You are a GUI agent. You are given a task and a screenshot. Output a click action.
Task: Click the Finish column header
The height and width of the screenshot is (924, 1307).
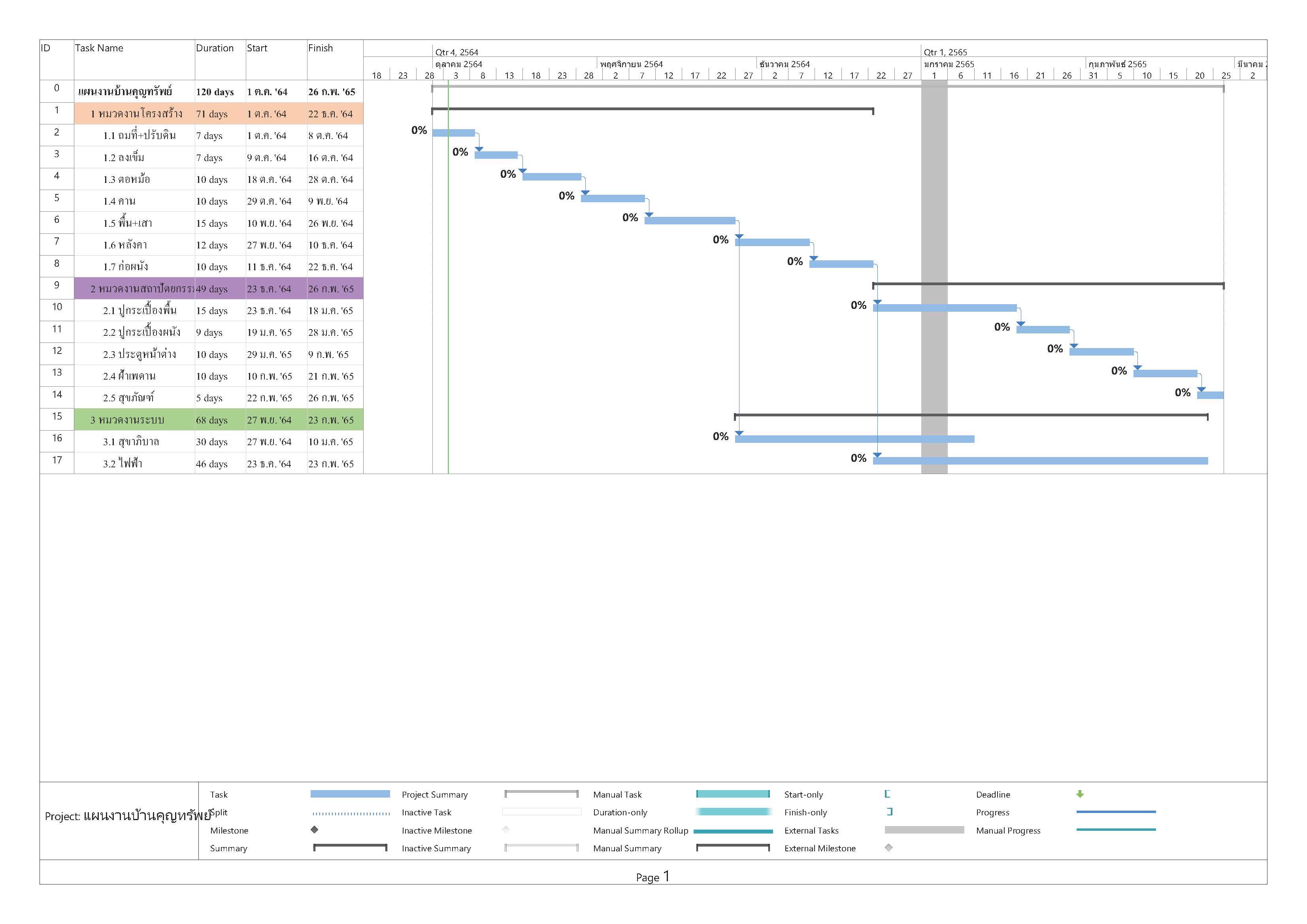coord(321,48)
